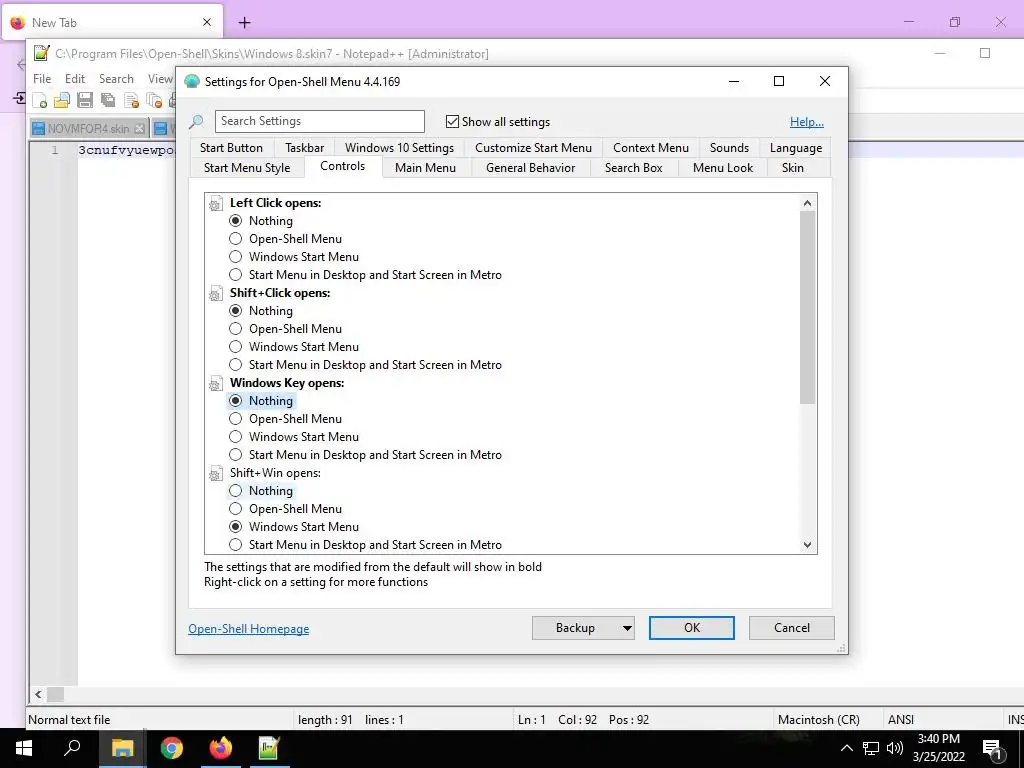Screen dimensions: 1024x768
Task: Click the magnifier icon beside Search Settings
Action: (197, 121)
